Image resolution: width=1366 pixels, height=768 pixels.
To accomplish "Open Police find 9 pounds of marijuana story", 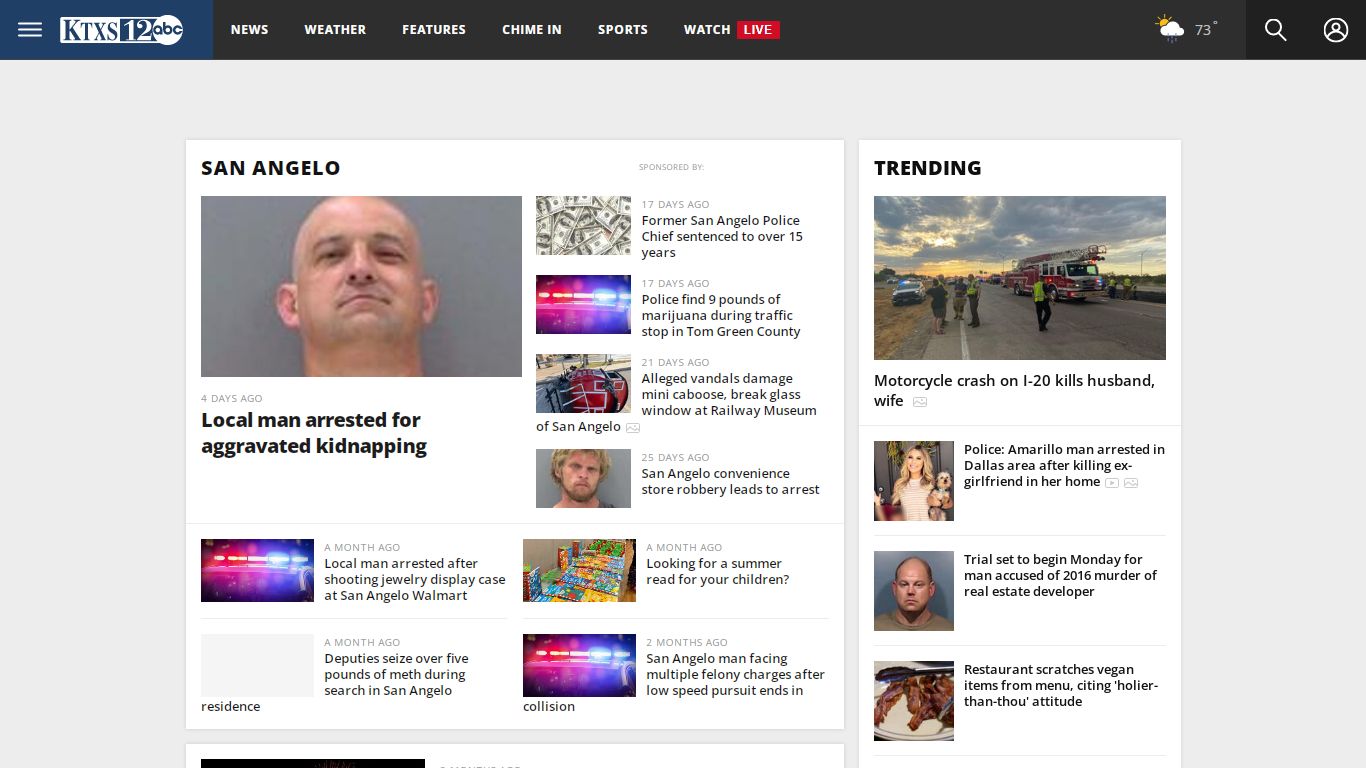I will (721, 316).
